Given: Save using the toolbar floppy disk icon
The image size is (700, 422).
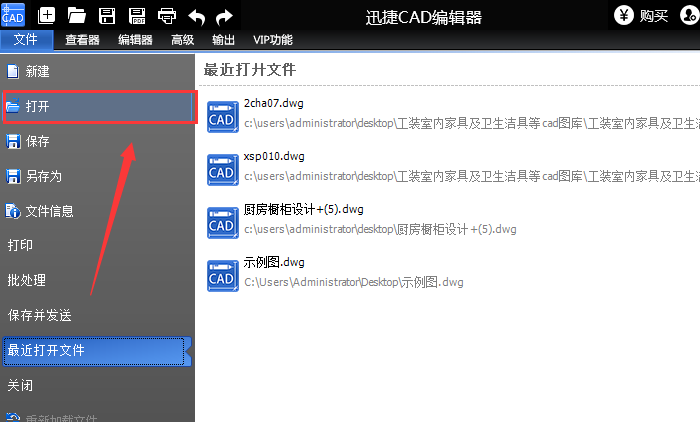Looking at the screenshot, I should 107,16.
